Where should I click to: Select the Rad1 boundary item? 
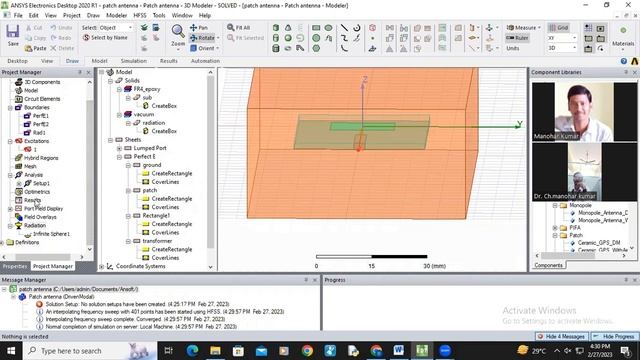click(39, 133)
